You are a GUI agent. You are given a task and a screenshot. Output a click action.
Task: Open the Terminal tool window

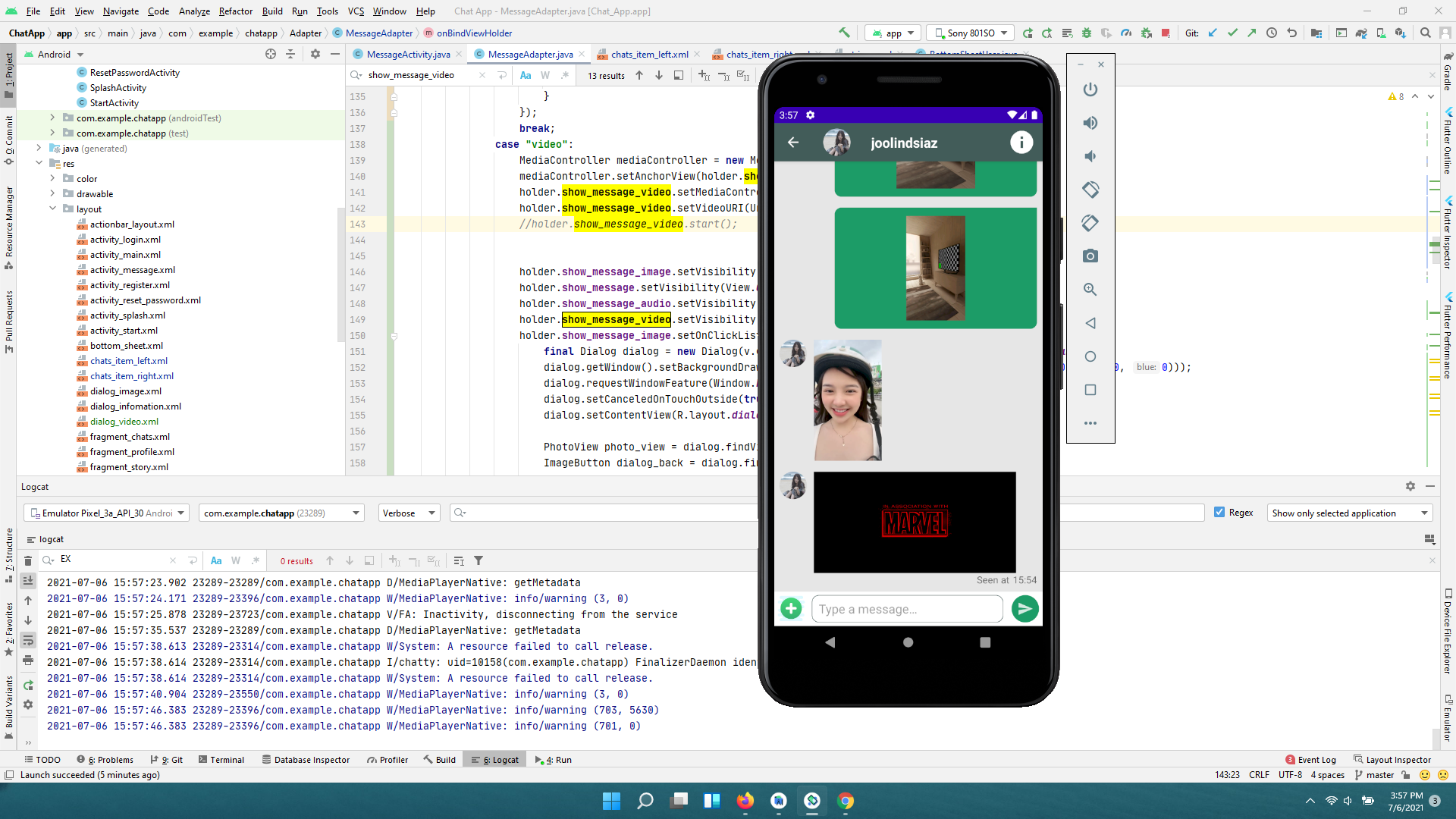221,760
